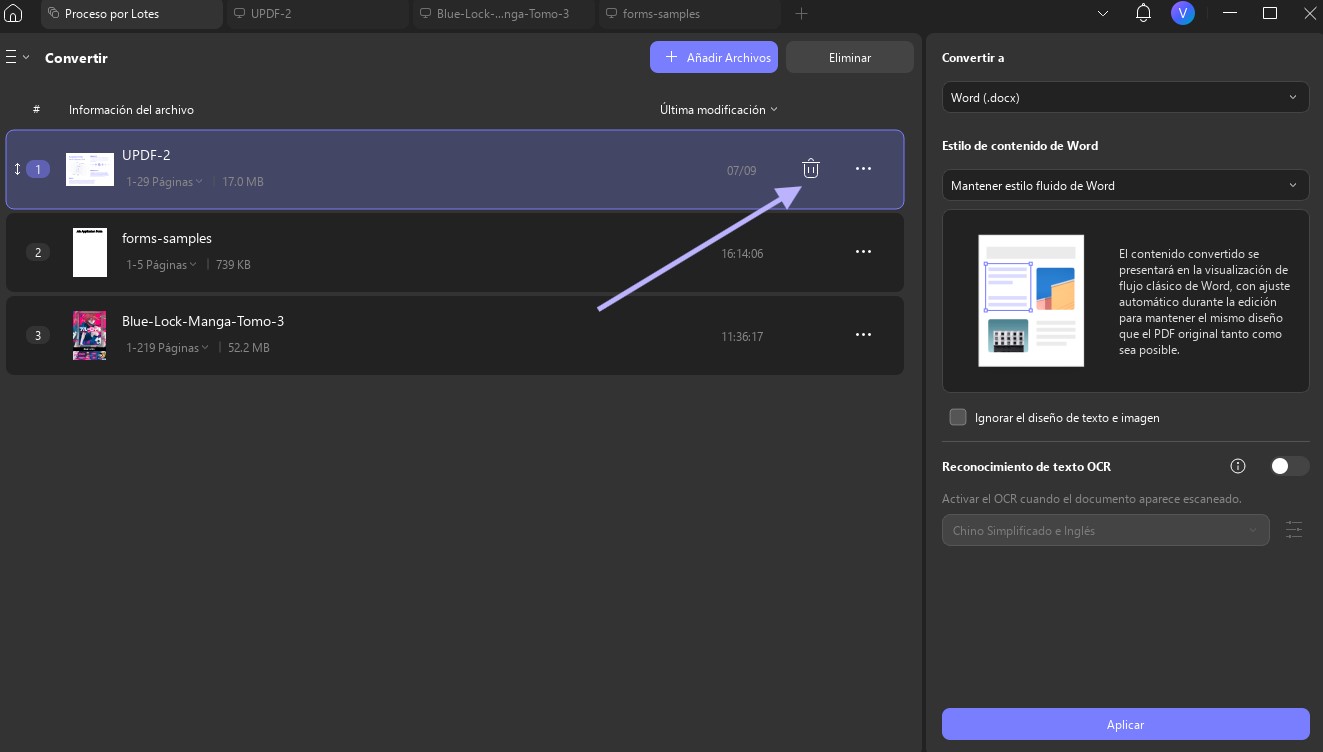Open more options for UPDF-2 file
1323x752 pixels.
(864, 169)
